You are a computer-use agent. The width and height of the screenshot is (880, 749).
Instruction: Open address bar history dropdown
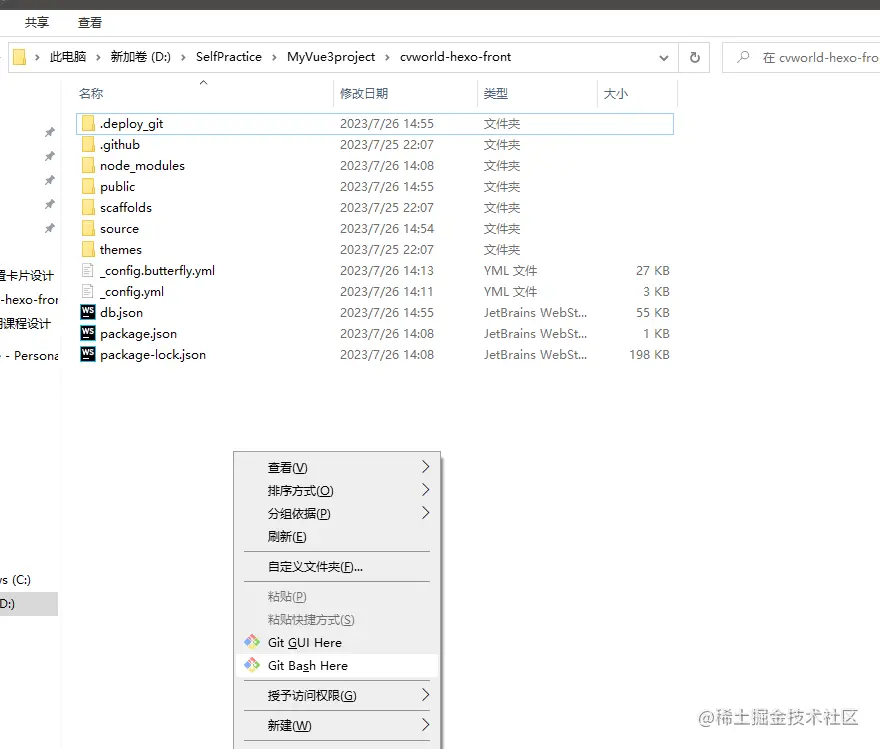pyautogui.click(x=663, y=57)
